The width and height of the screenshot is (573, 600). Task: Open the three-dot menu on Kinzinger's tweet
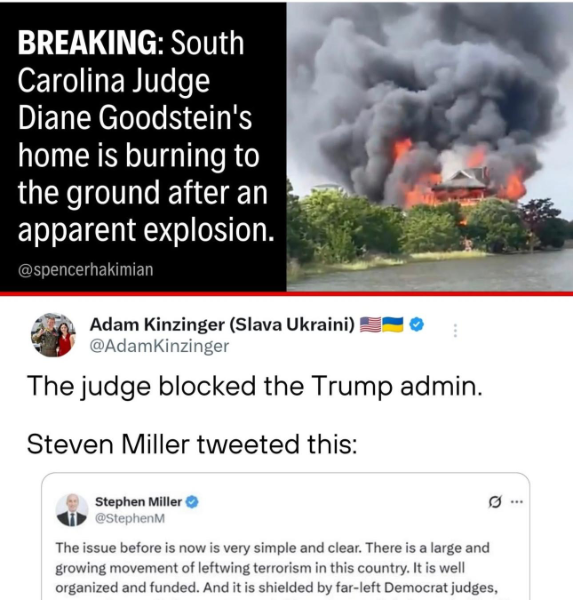(x=455, y=330)
